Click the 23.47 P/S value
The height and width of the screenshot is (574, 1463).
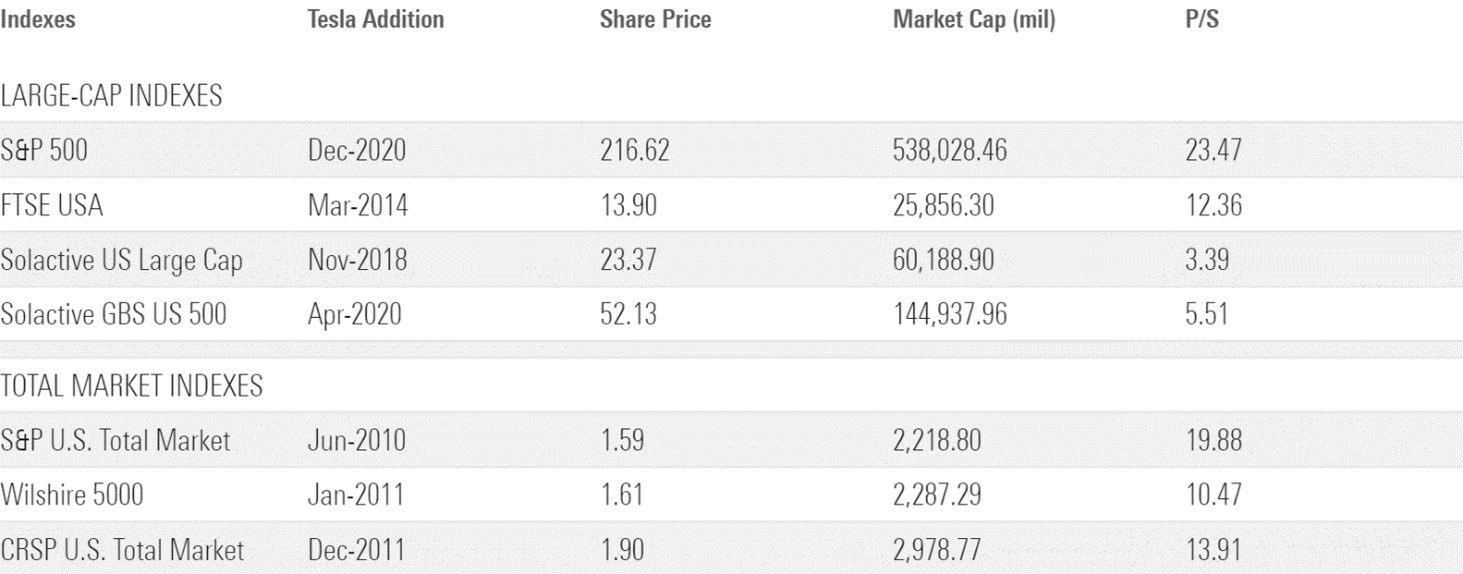pos(1212,151)
